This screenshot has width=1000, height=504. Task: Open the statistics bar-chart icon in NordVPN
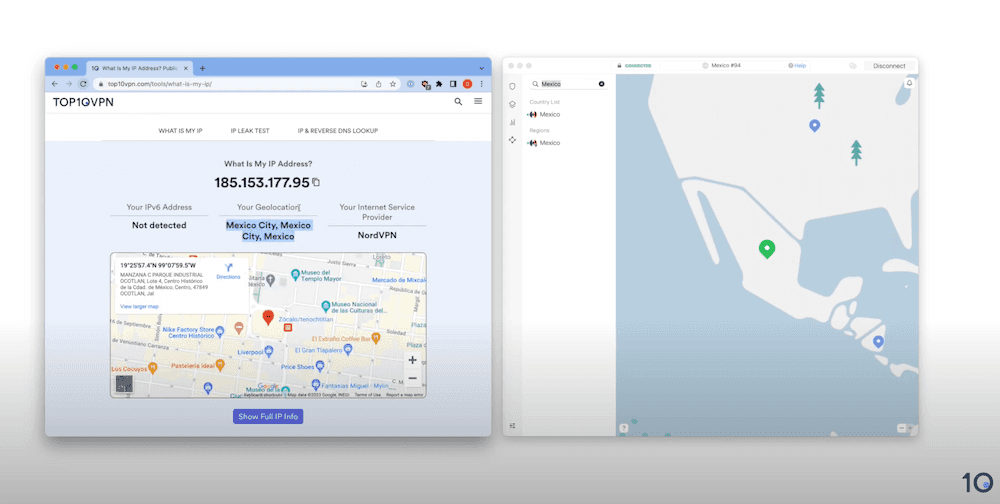point(512,122)
